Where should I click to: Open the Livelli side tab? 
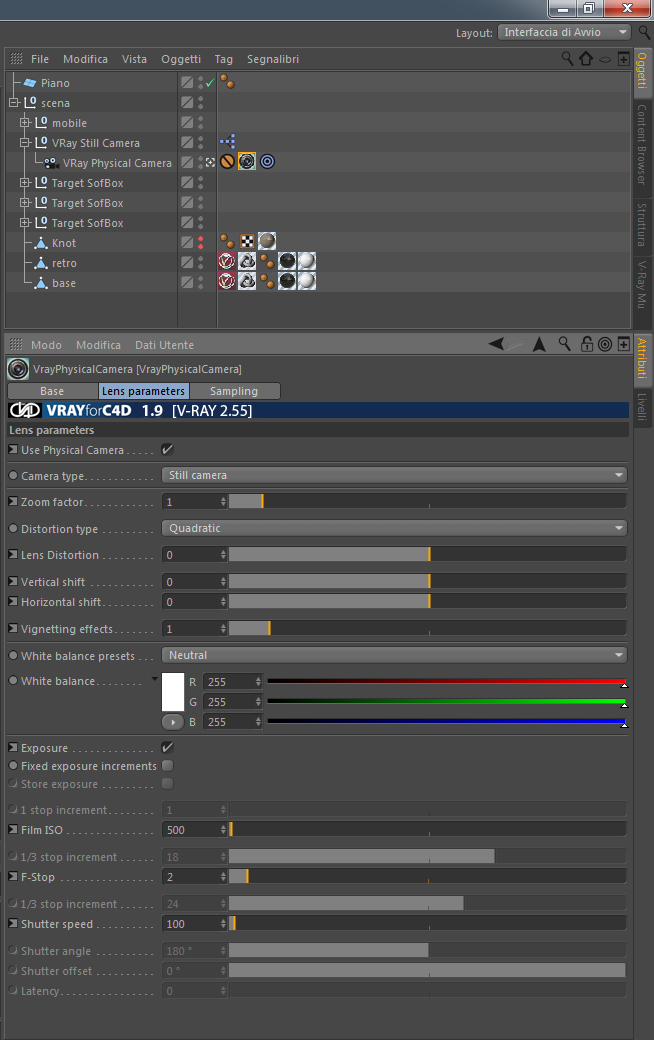[x=642, y=407]
